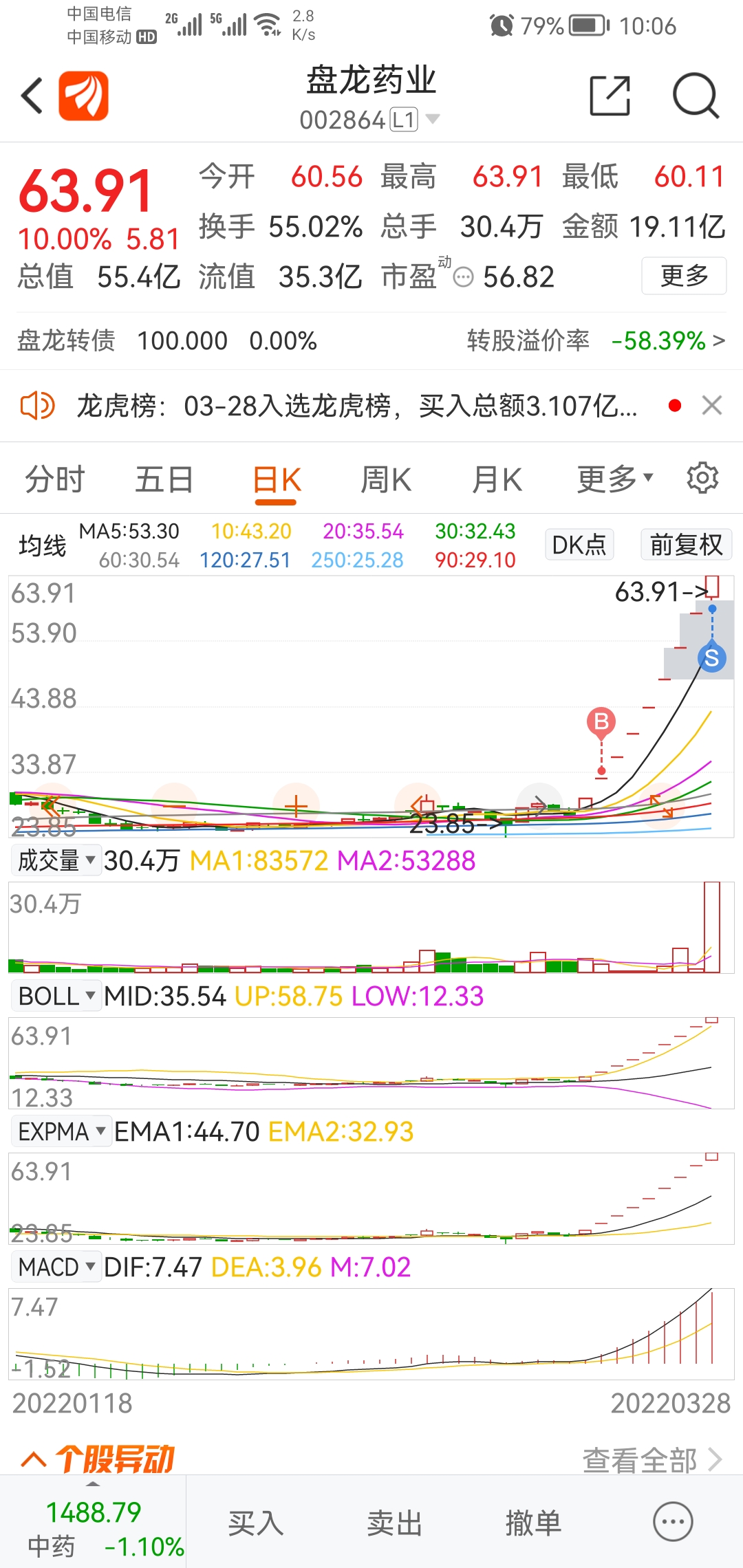Open chart settings gear icon
Screen dimensions: 743x1568
coord(702,478)
